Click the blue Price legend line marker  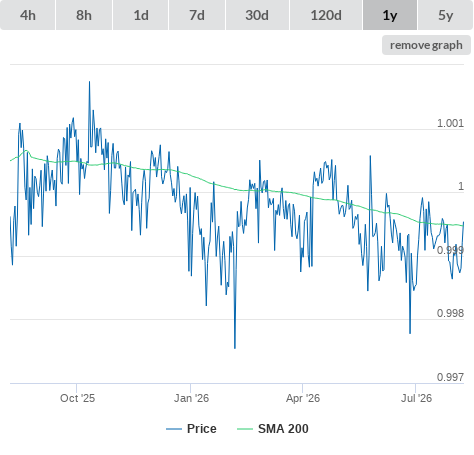click(174, 429)
